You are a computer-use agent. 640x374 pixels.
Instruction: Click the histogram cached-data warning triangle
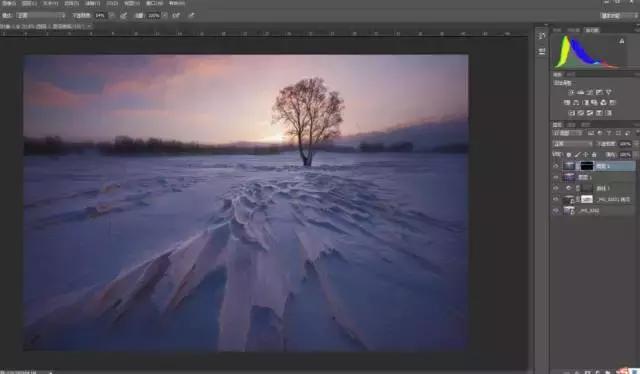622,41
